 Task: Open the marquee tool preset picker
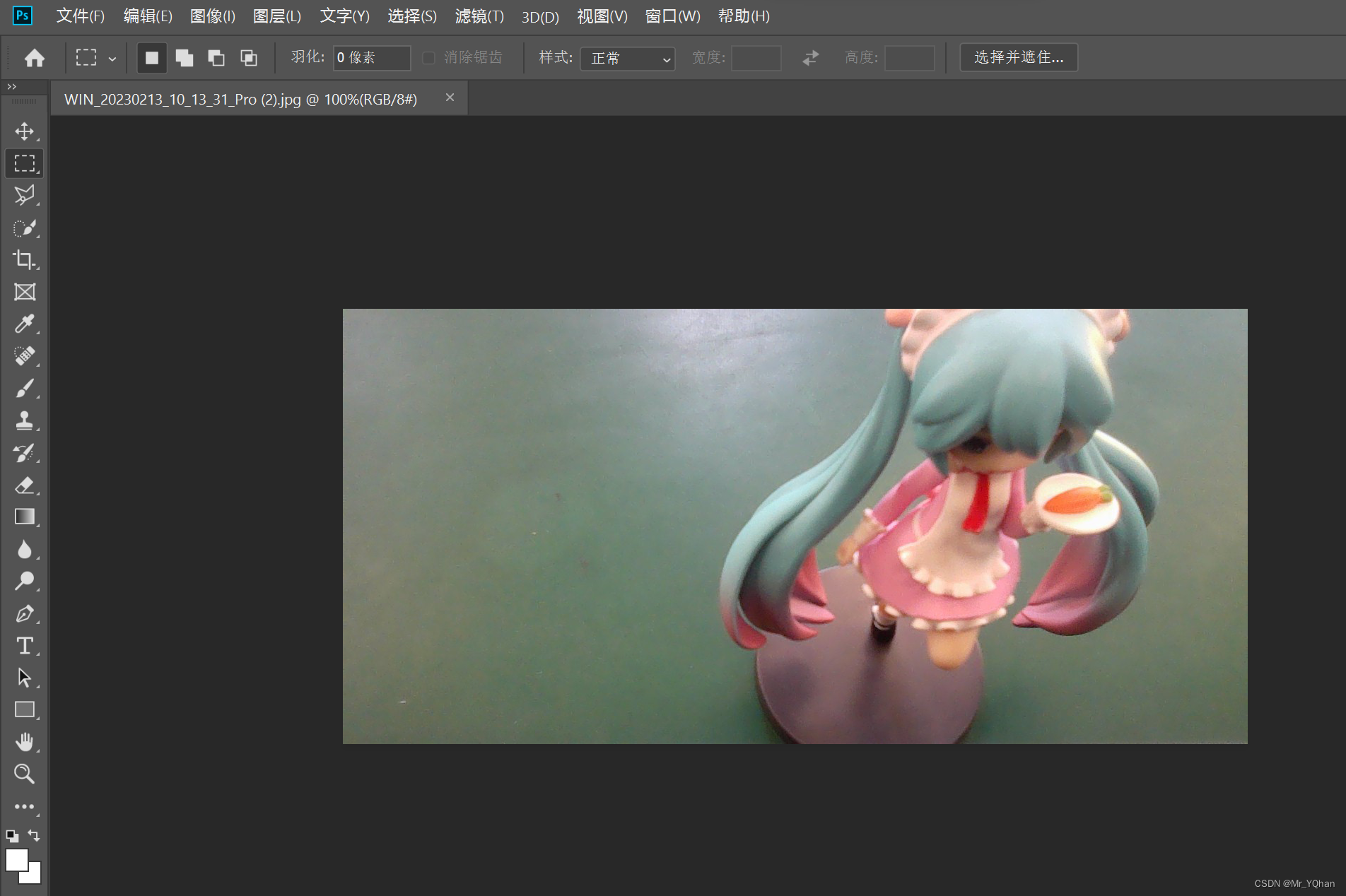pos(95,58)
